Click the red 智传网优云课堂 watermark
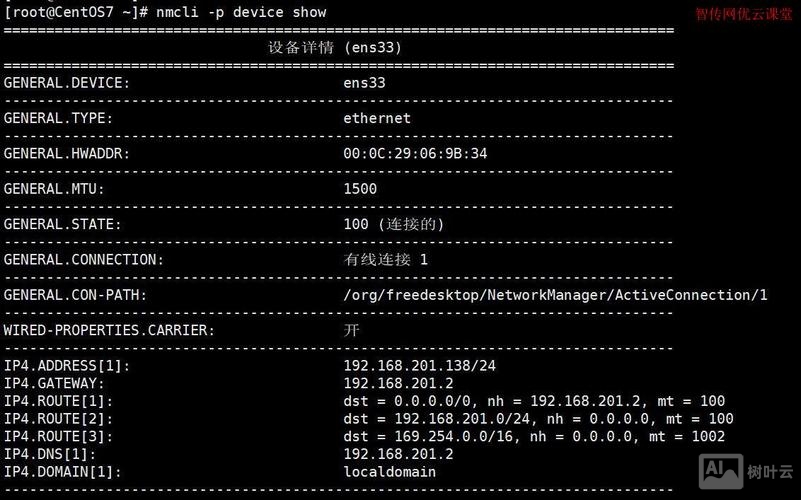This screenshot has width=801, height=500. pos(743,15)
